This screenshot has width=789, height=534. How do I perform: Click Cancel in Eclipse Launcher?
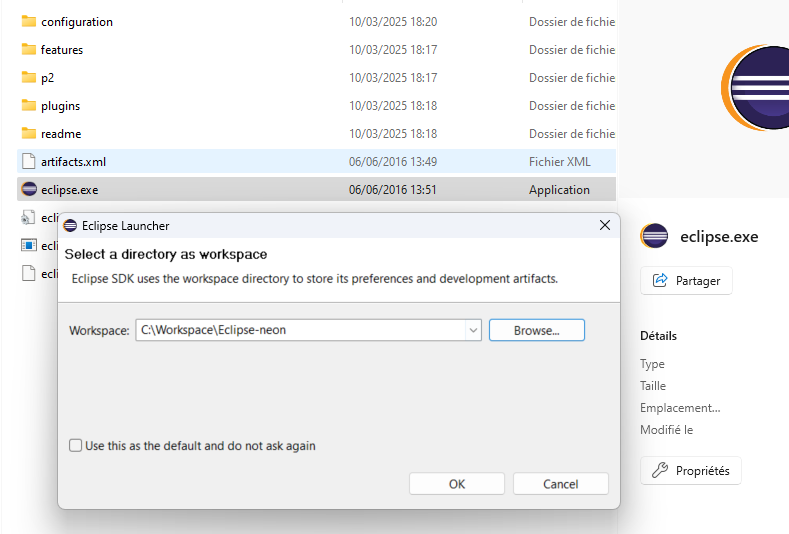(x=561, y=484)
